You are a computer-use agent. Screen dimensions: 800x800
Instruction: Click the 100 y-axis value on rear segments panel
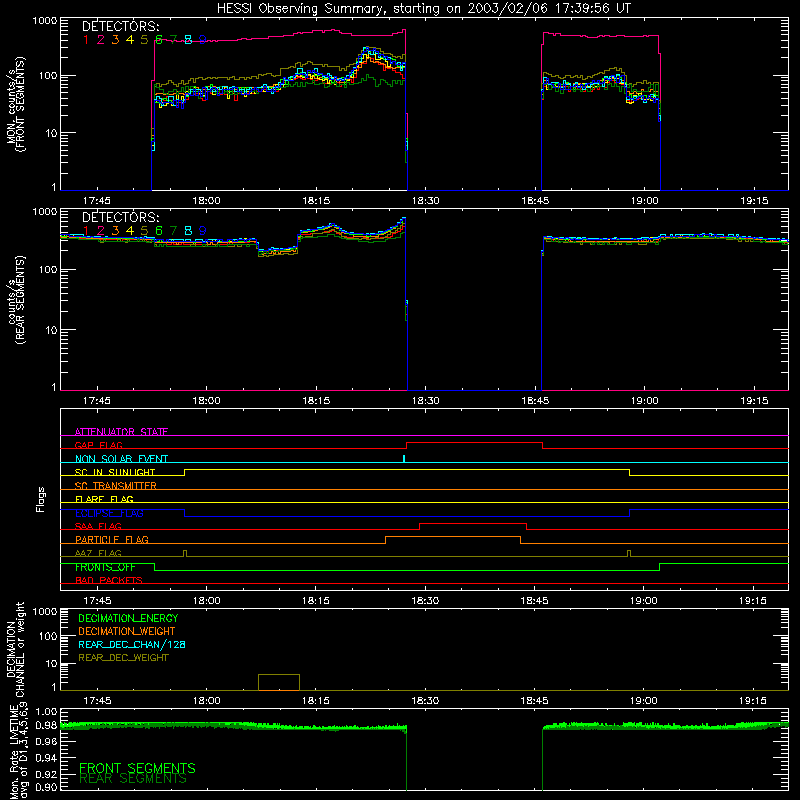[48, 269]
